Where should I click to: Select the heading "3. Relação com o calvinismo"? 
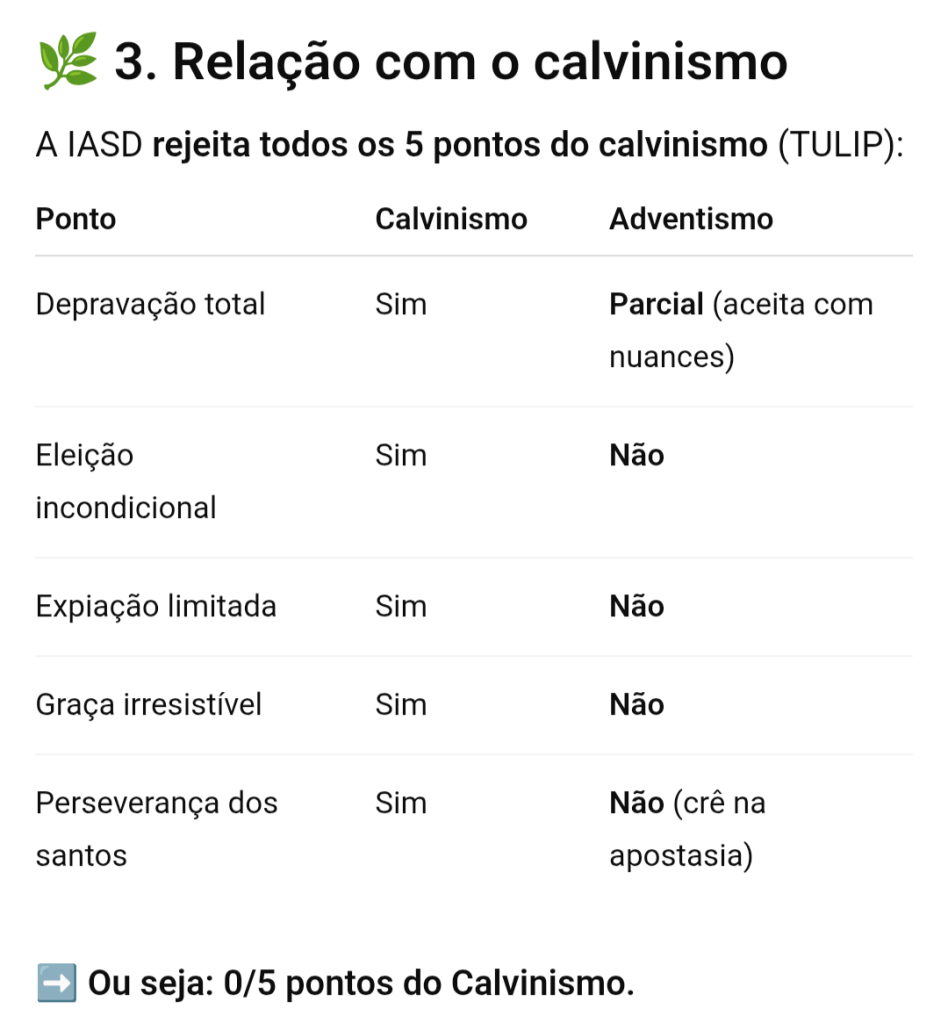pyautogui.click(x=450, y=62)
